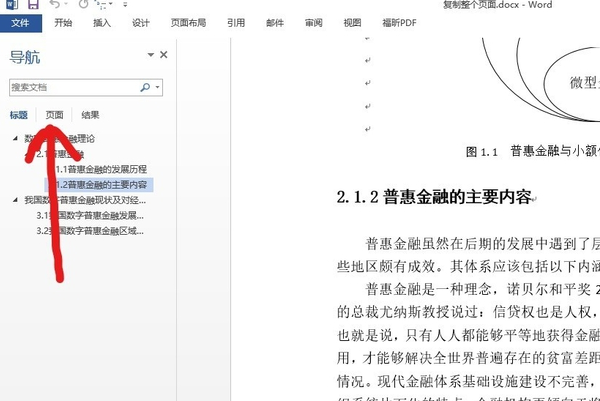Switch to the 页面布局 ribbon tab
Image resolution: width=600 pixels, height=401 pixels.
coord(188,23)
